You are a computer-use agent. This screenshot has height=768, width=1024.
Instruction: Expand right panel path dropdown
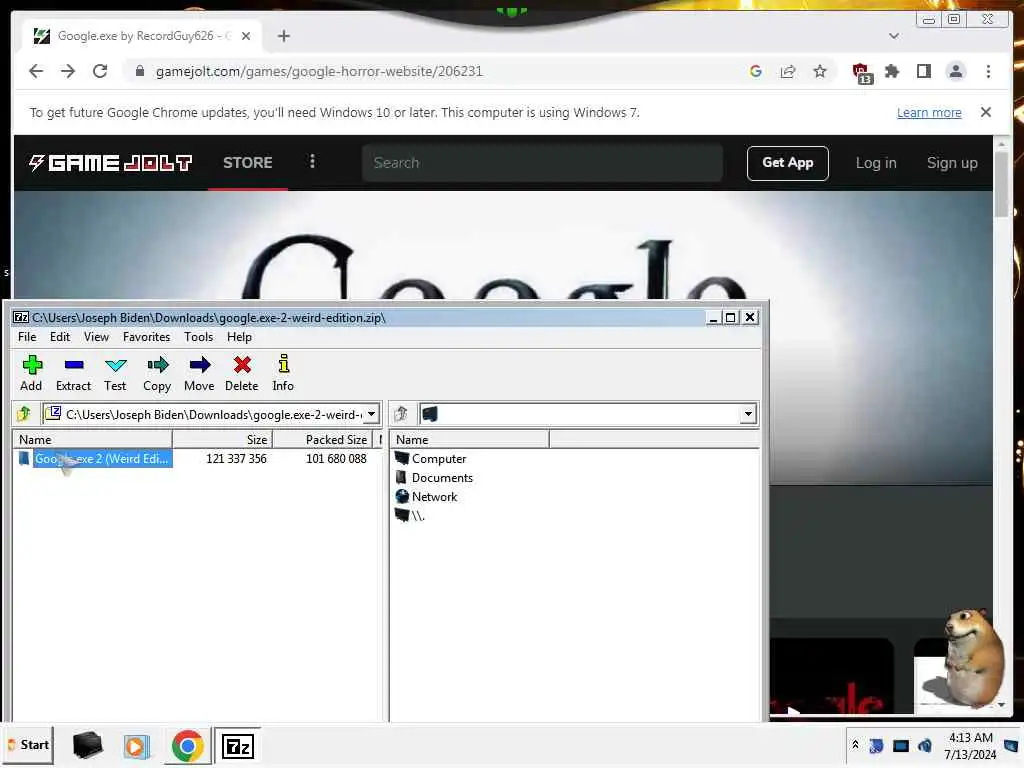748,414
